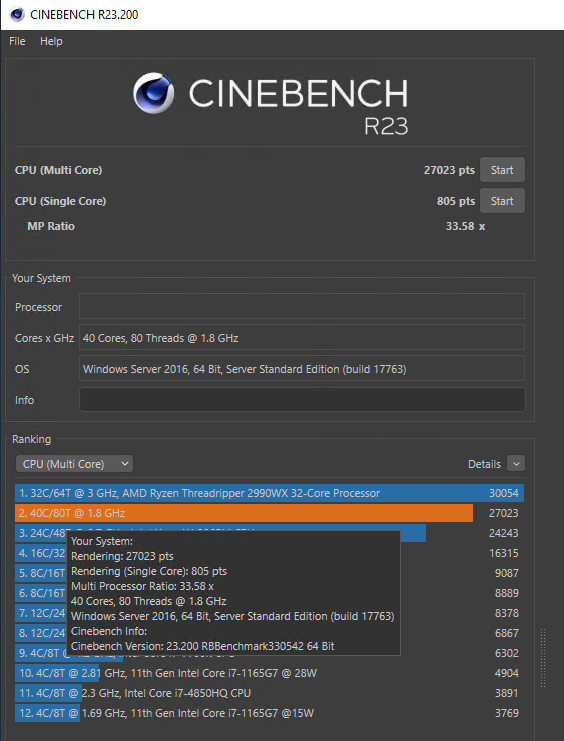Click the 9087 score in the ranking list
The height and width of the screenshot is (741, 564).
click(x=506, y=573)
